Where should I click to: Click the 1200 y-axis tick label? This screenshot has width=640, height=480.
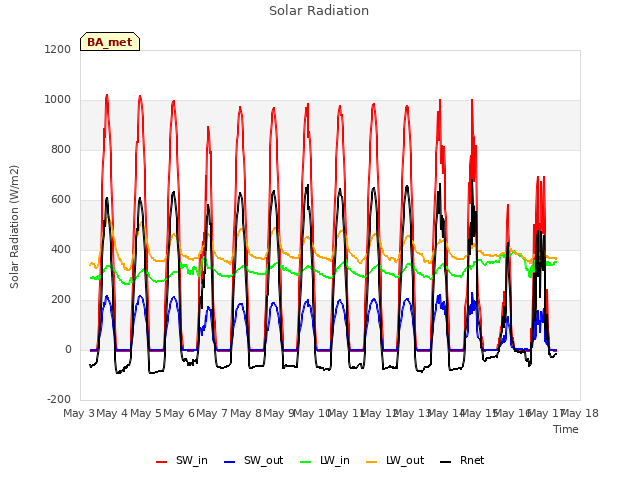point(58,49)
